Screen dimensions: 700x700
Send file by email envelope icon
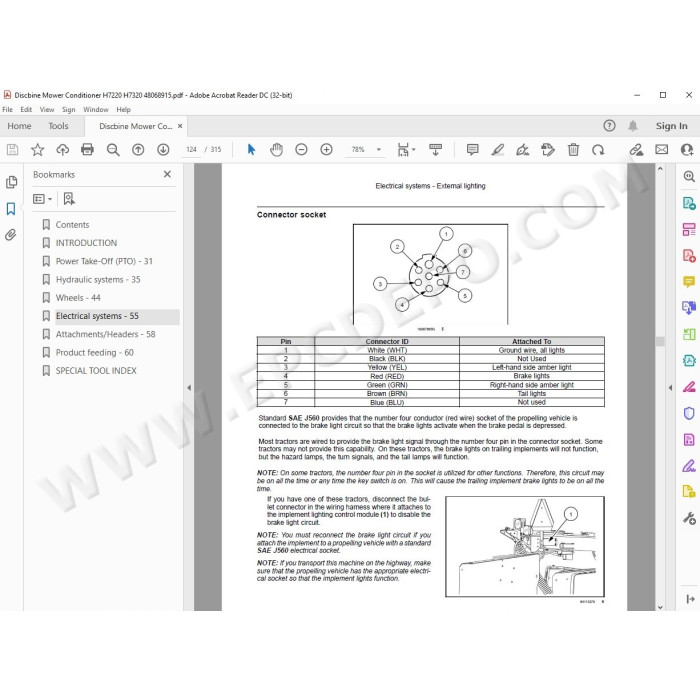pos(662,150)
